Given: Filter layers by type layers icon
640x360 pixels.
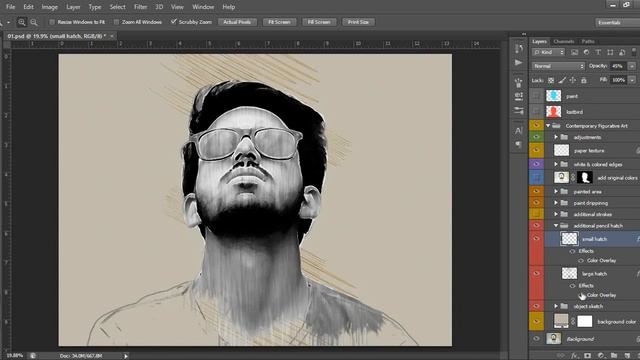Looking at the screenshot, I should pos(598,52).
